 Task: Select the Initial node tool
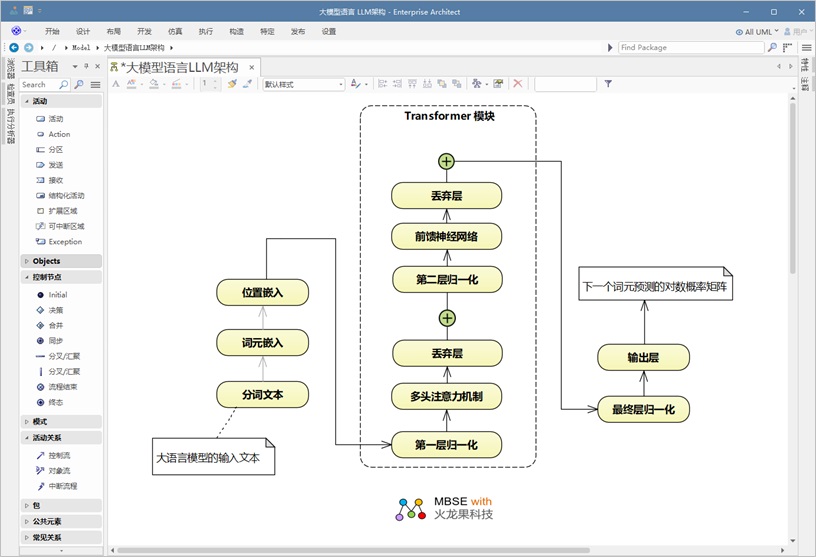pos(57,295)
